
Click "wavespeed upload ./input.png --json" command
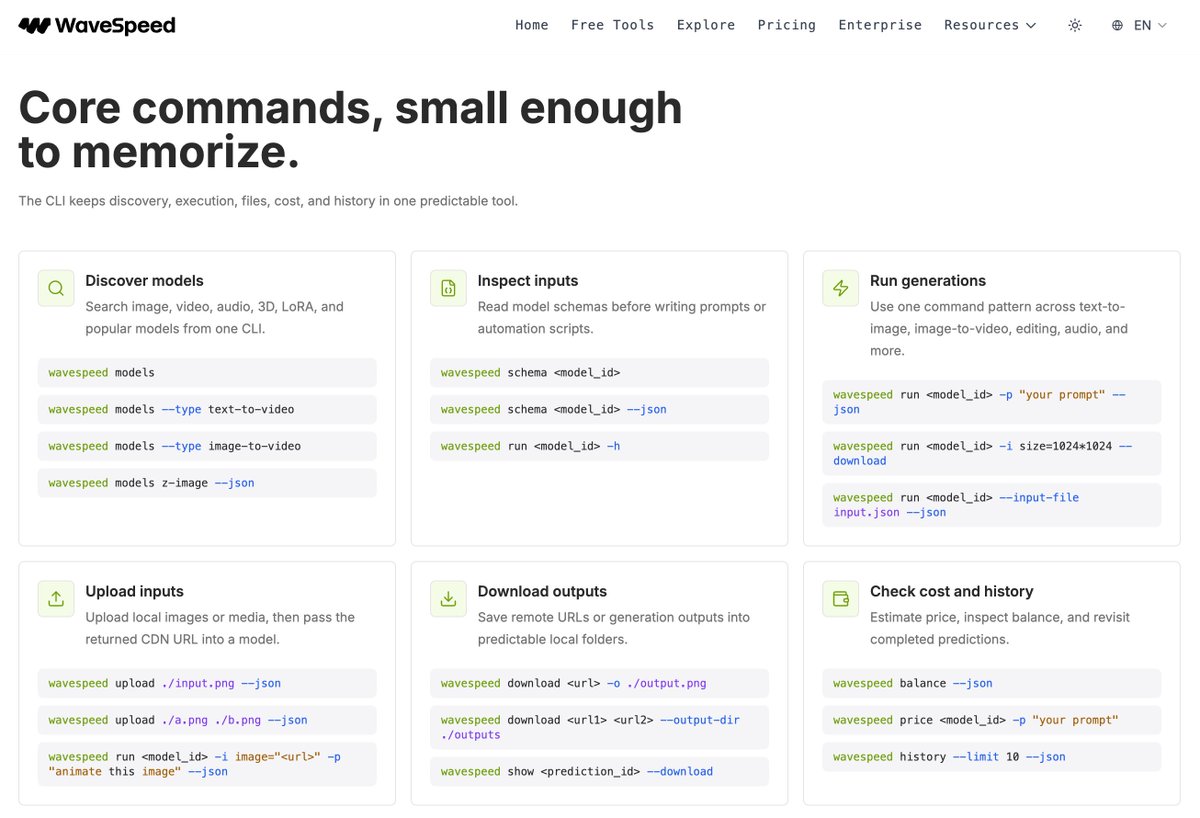coord(207,683)
